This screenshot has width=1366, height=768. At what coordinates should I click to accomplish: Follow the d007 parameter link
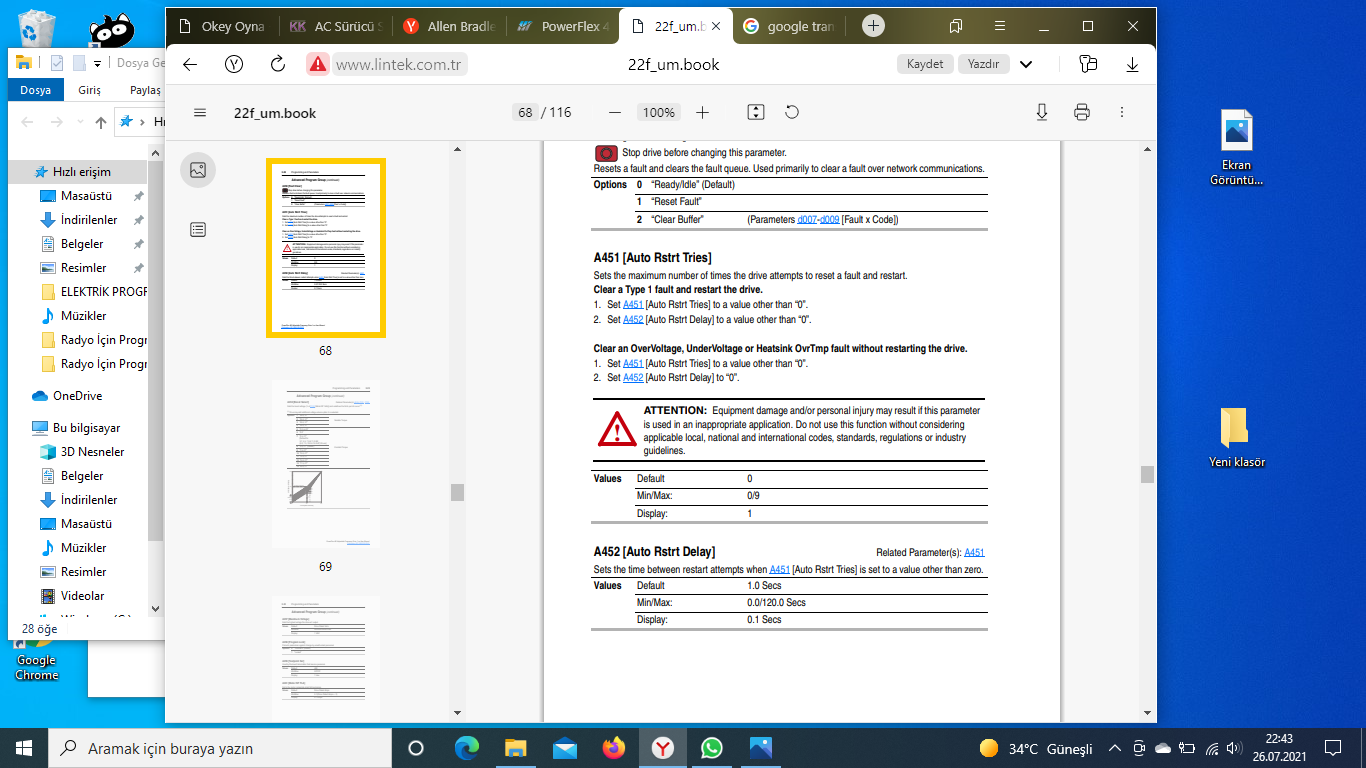pos(807,219)
